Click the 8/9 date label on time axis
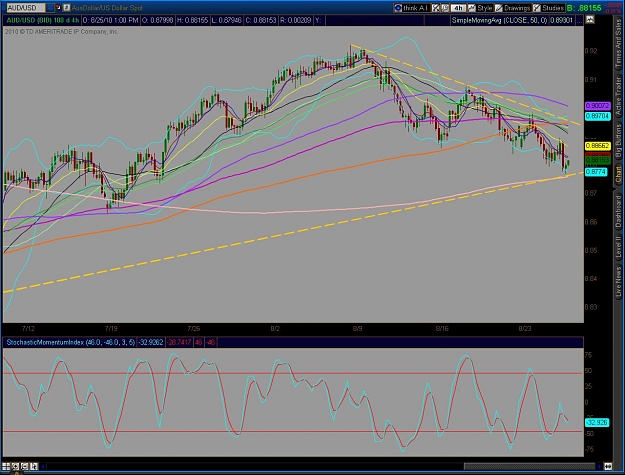The width and height of the screenshot is (625, 475). [x=358, y=329]
